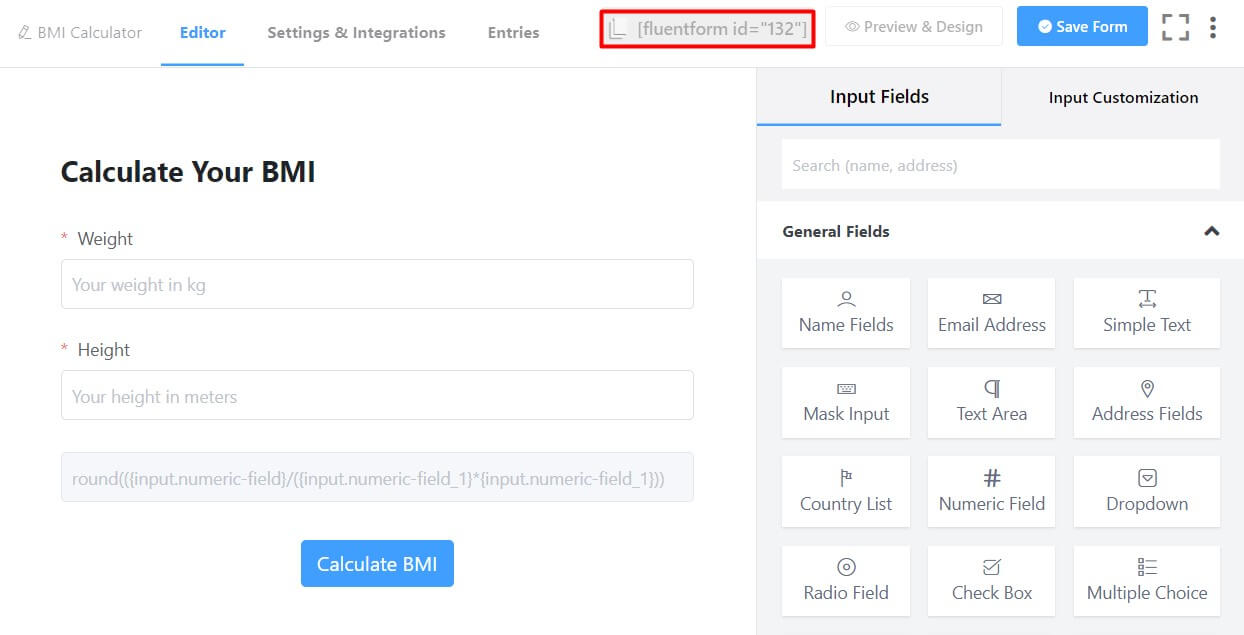
Task: Insert a Dropdown field
Action: 1146,491
